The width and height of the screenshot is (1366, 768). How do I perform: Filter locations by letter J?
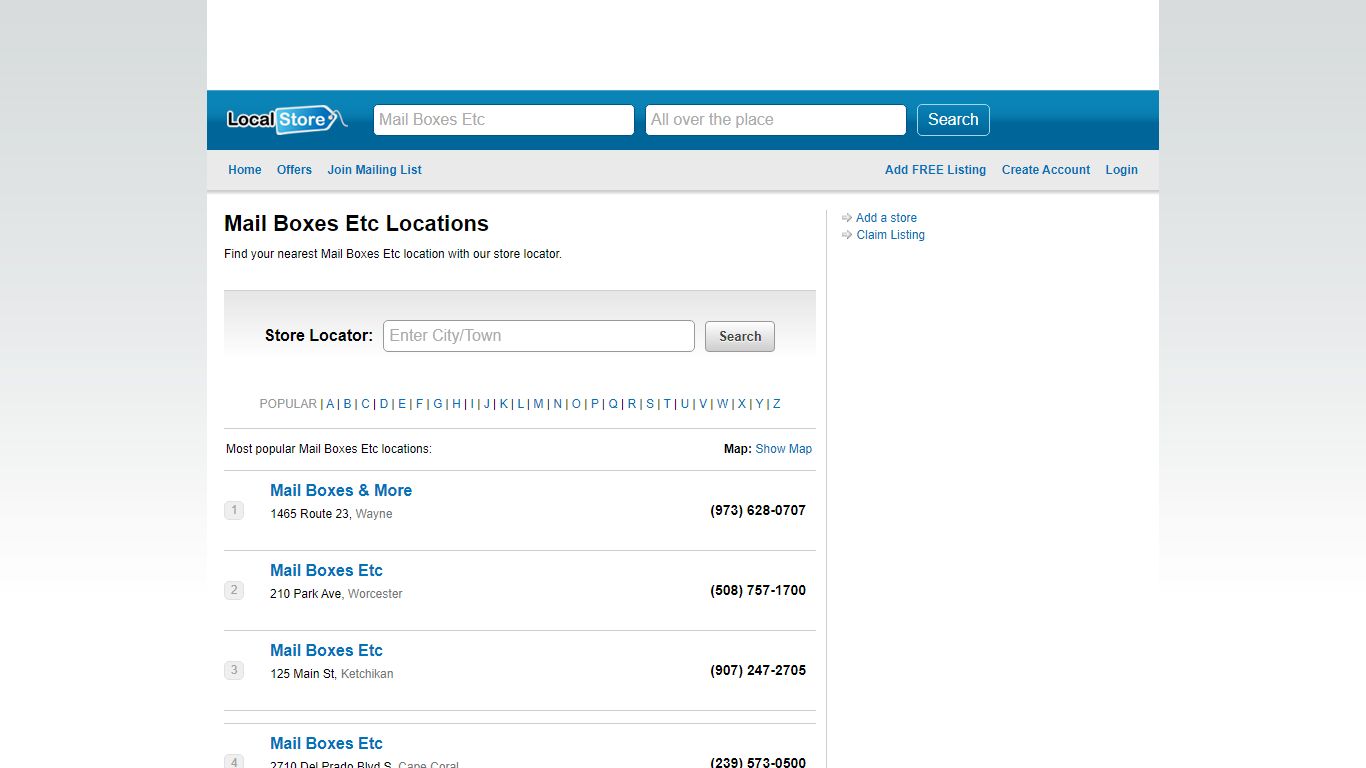[x=487, y=404]
